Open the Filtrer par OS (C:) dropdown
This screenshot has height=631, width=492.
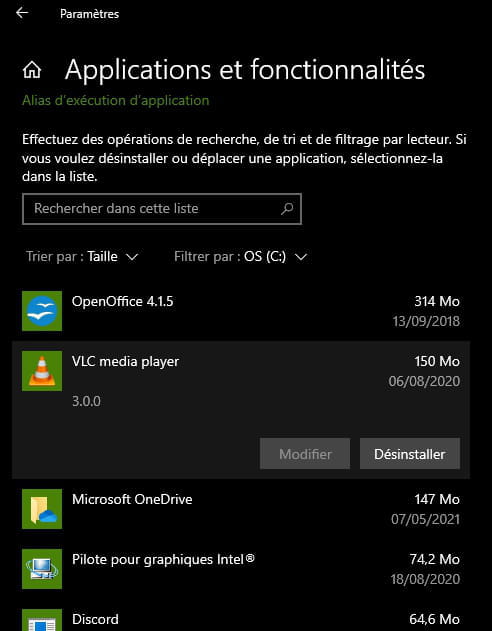tap(241, 257)
